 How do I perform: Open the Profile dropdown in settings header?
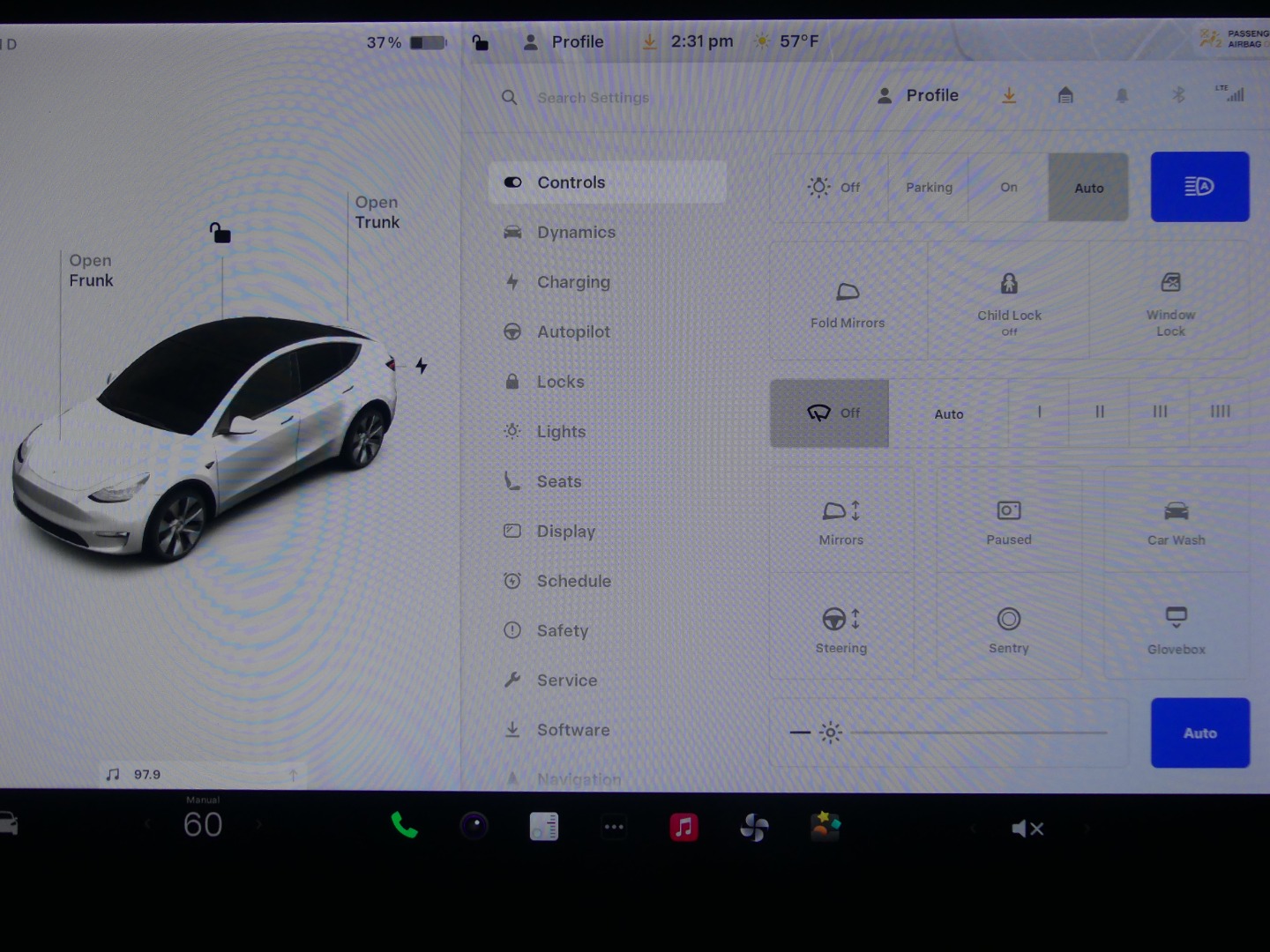[919, 95]
